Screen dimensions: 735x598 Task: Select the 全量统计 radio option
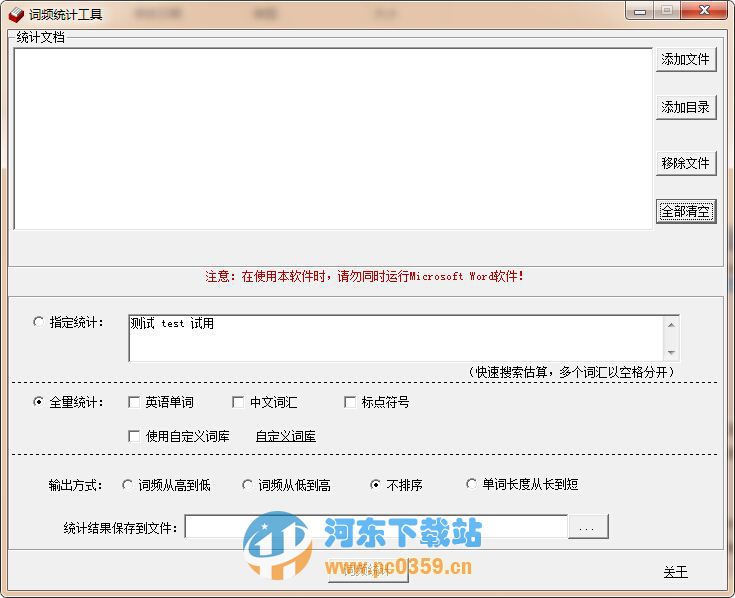[x=38, y=402]
